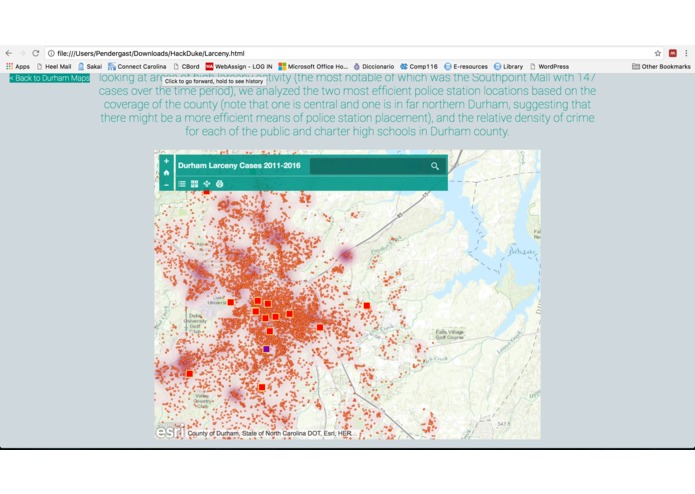Open the Sakai bookmark
This screenshot has height=494, width=695.
90,66
